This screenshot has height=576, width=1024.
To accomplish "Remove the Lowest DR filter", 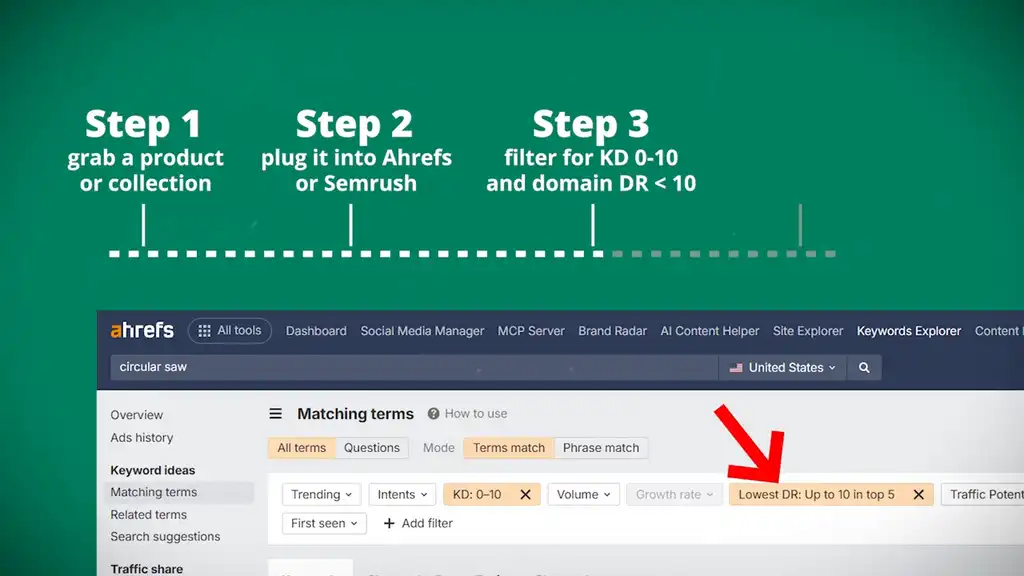I will coord(918,494).
